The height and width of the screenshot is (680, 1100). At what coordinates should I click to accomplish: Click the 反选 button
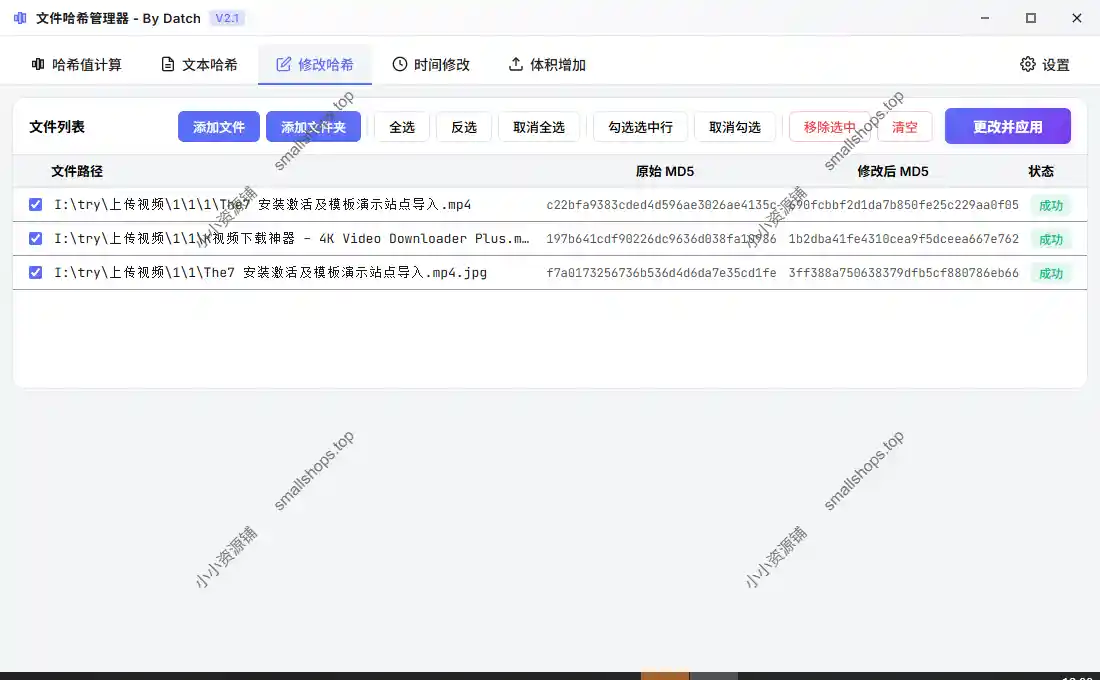[x=464, y=127]
